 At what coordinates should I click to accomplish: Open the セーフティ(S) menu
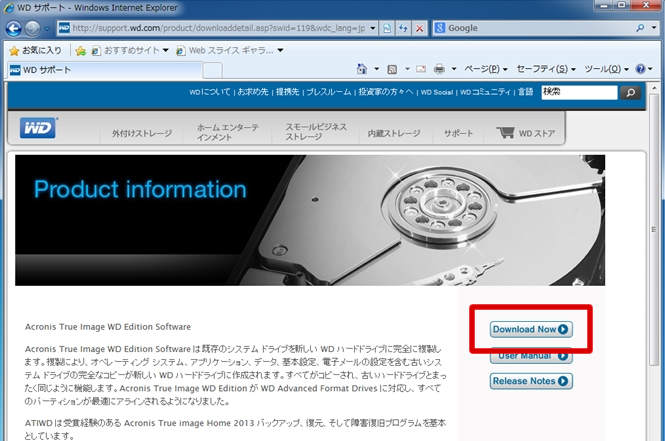[x=546, y=69]
